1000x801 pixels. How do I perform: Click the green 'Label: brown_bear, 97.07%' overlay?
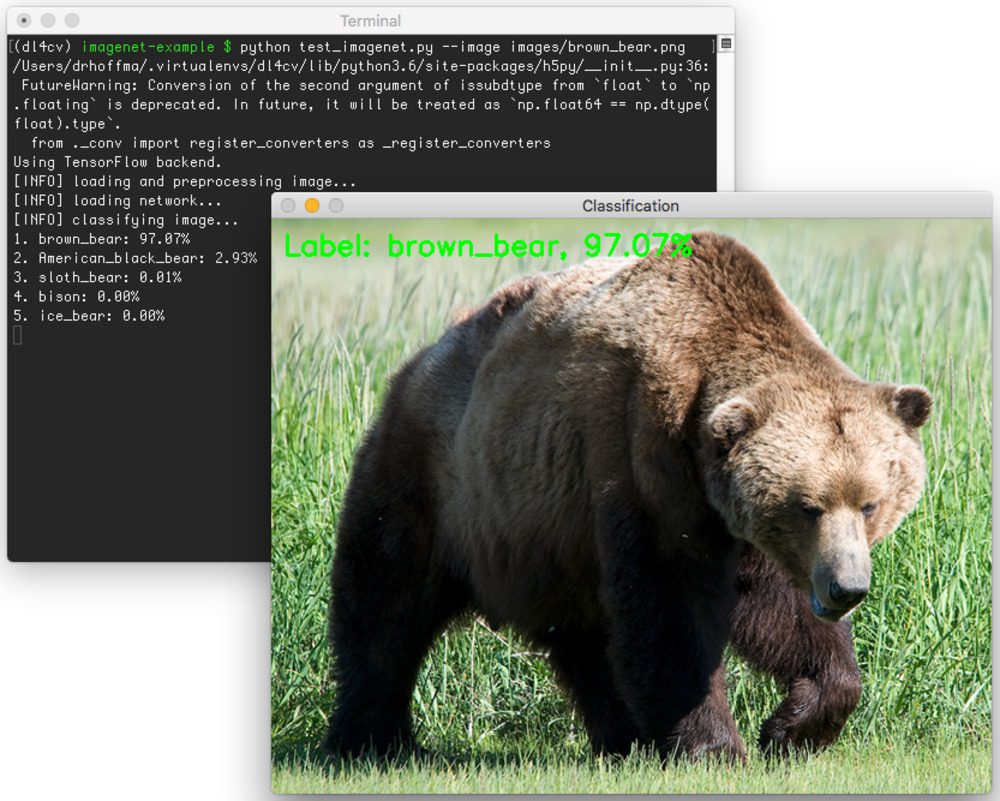click(x=488, y=246)
